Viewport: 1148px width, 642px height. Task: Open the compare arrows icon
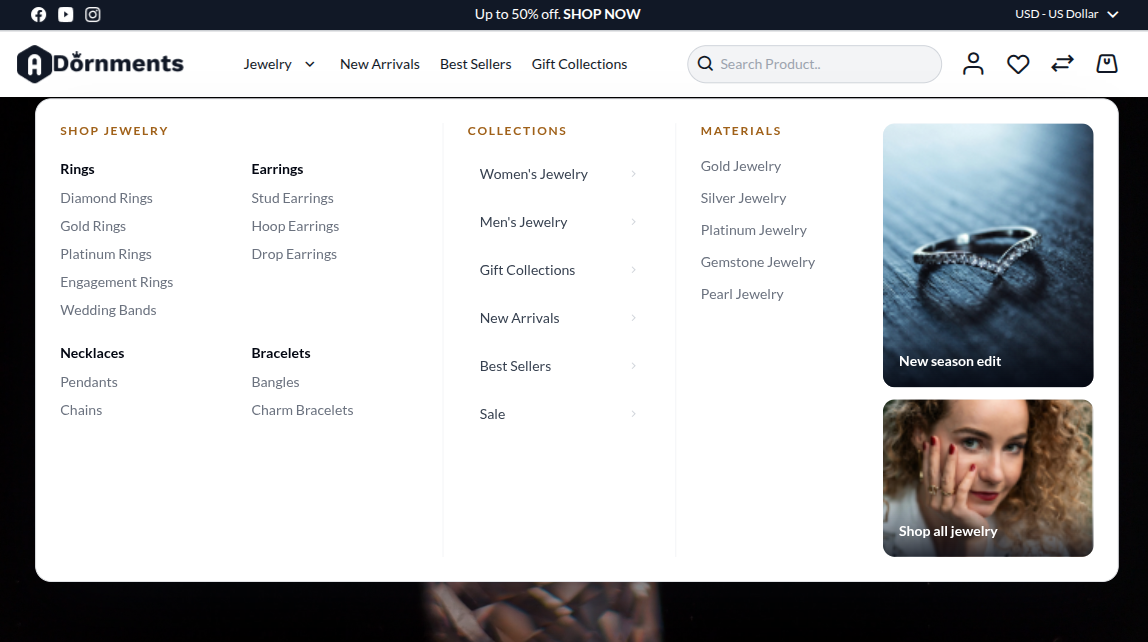pos(1062,64)
